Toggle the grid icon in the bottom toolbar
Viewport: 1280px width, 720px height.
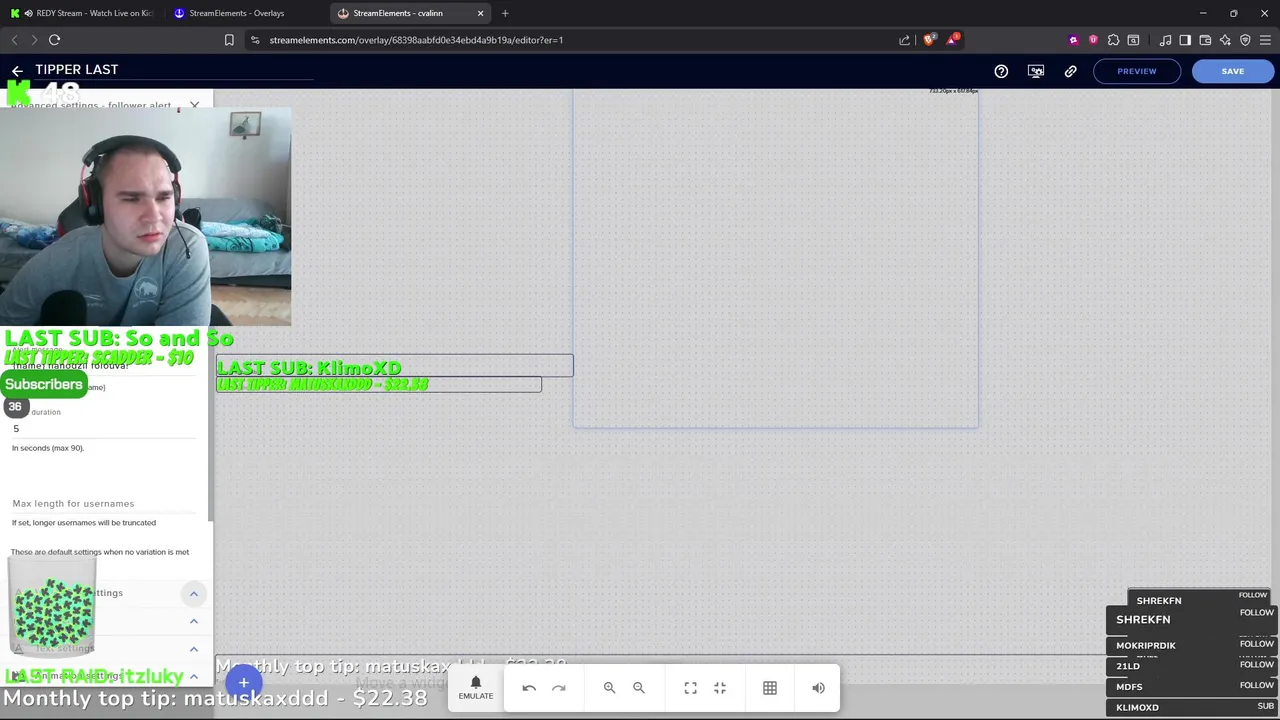tap(770, 688)
